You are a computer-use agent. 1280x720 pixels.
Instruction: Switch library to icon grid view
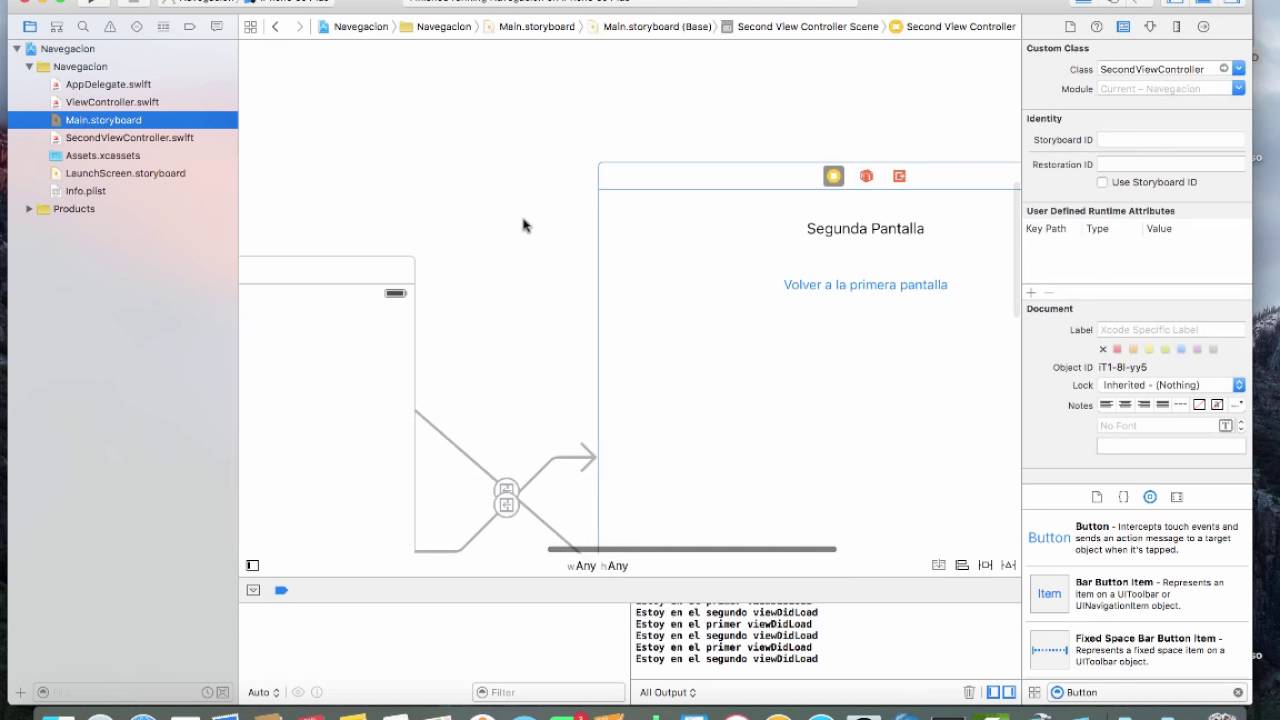(x=1035, y=692)
